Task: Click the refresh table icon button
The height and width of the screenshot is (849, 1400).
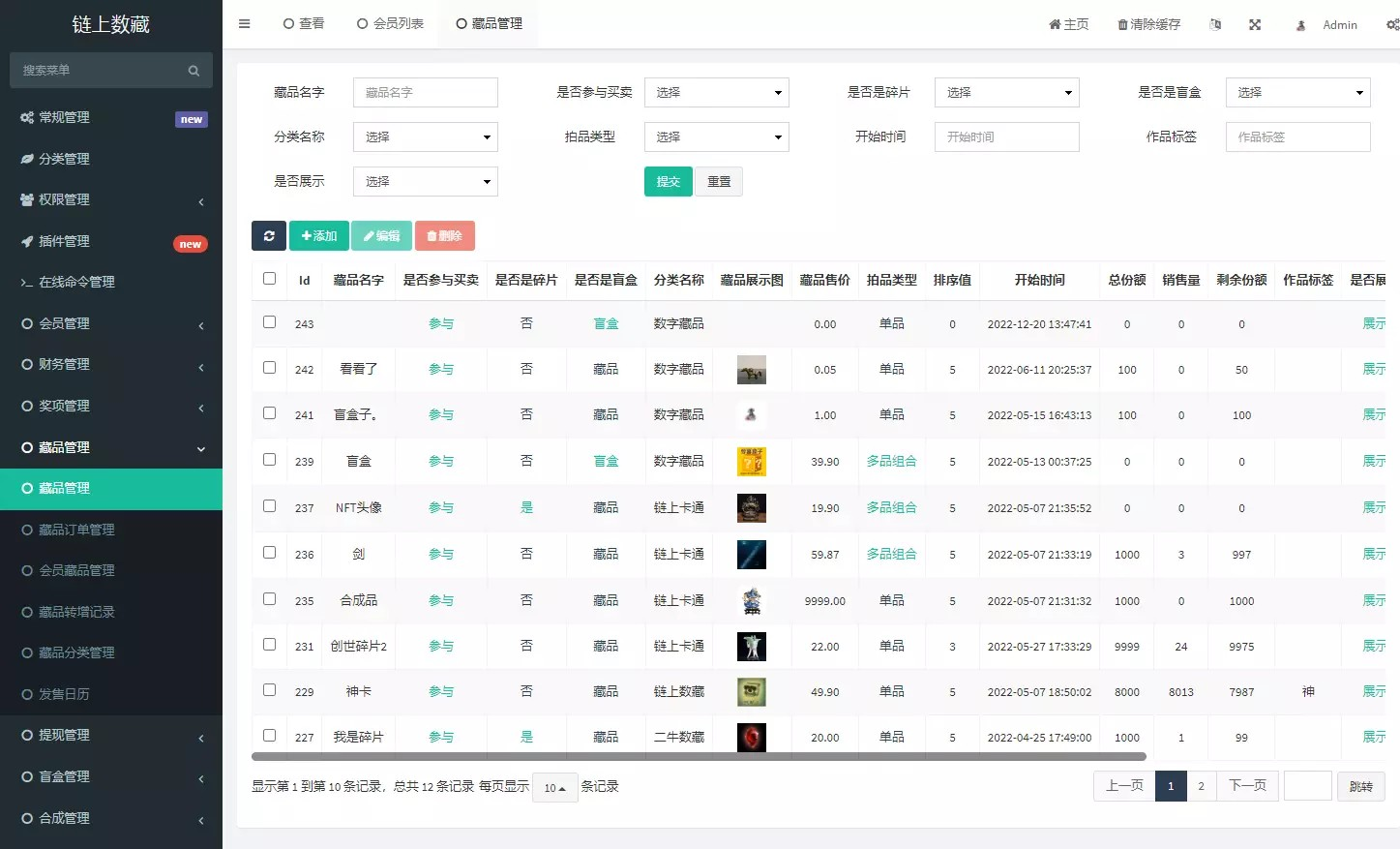Action: (x=269, y=235)
